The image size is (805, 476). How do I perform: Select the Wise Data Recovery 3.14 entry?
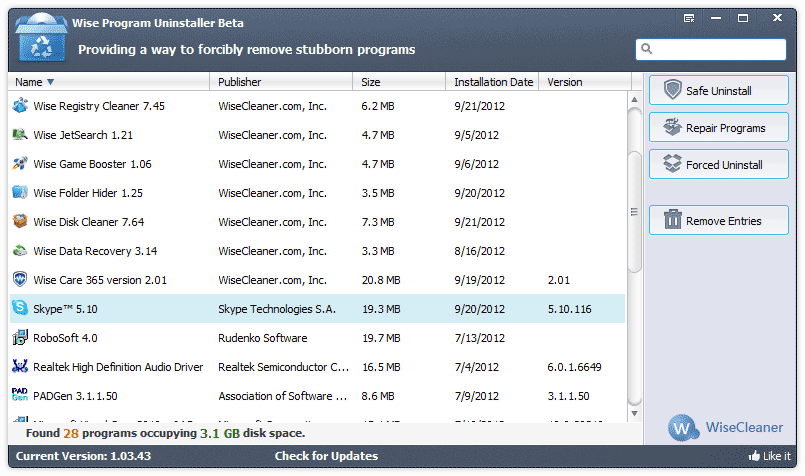point(95,251)
